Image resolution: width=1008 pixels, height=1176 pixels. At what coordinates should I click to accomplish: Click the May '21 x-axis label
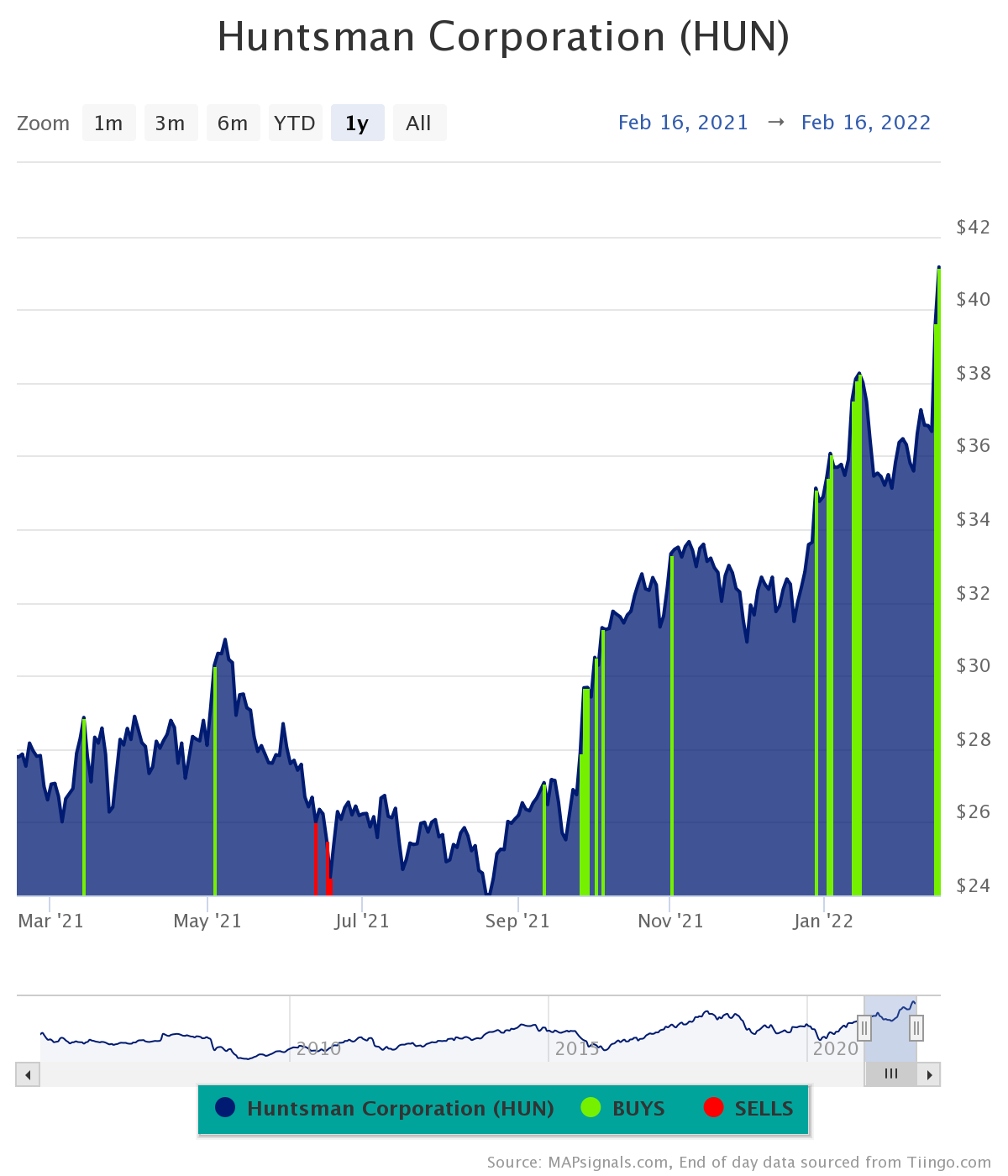pos(207,921)
